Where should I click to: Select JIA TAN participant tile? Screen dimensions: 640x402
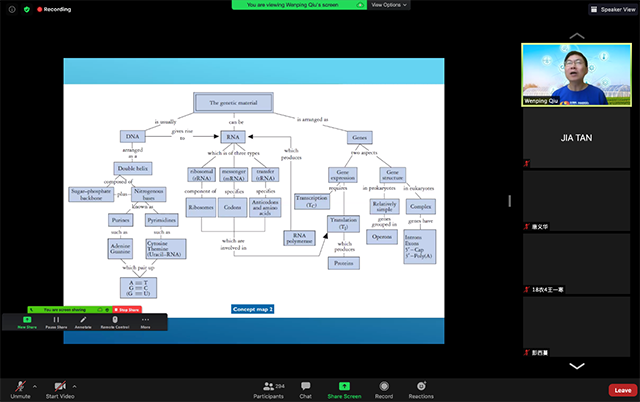click(x=576, y=138)
